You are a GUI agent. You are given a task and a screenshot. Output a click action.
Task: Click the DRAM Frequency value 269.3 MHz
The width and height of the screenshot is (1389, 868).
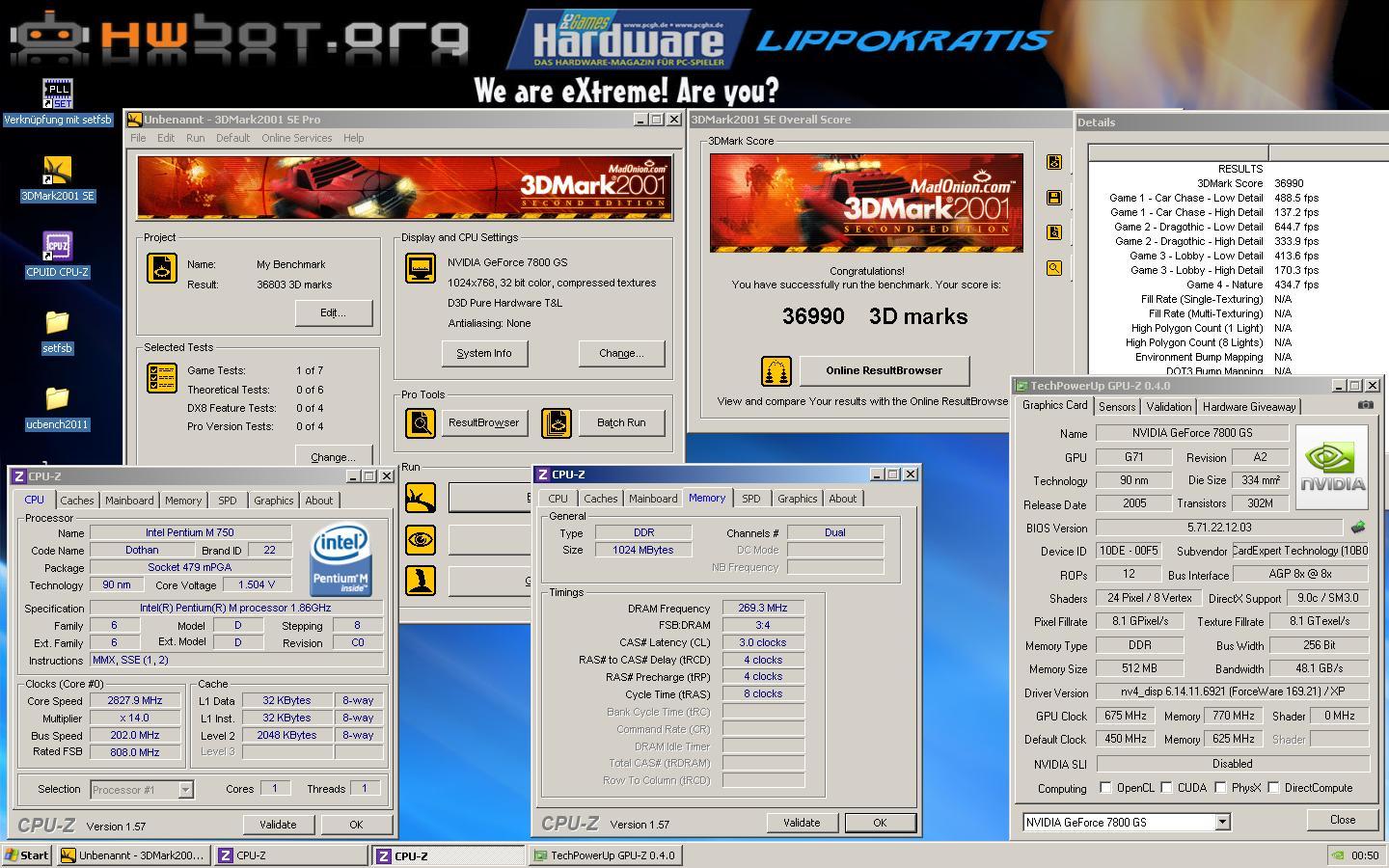click(x=763, y=608)
